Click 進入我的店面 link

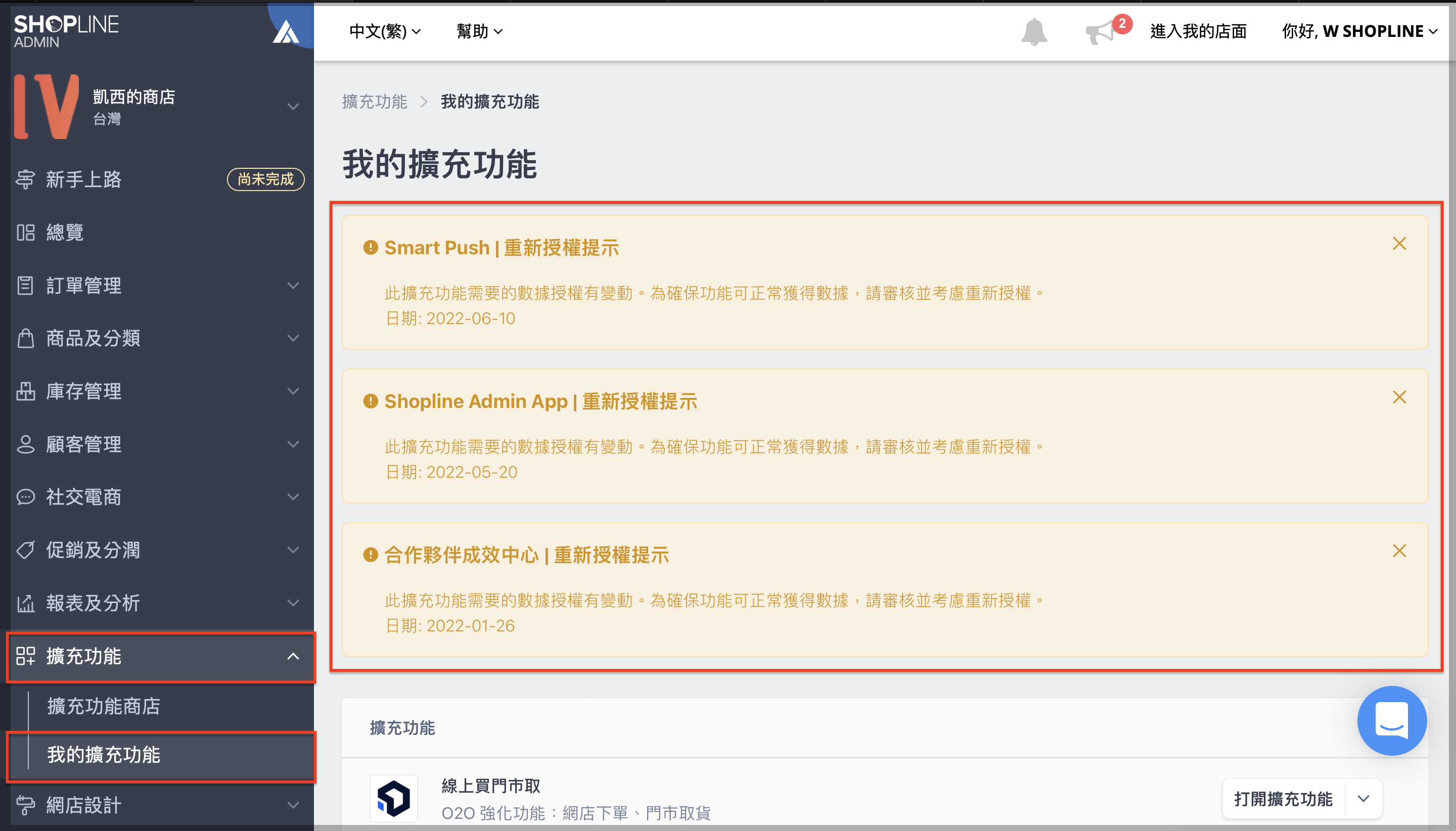(1198, 31)
